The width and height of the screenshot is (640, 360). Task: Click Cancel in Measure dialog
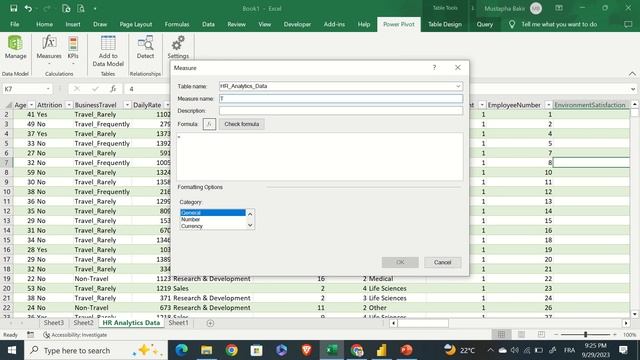(442, 262)
